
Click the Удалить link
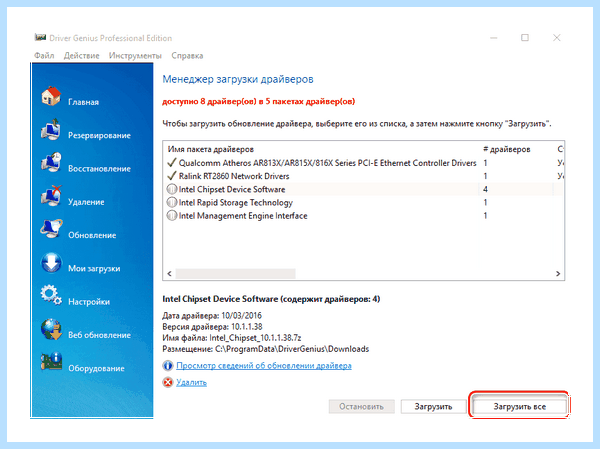pyautogui.click(x=191, y=382)
